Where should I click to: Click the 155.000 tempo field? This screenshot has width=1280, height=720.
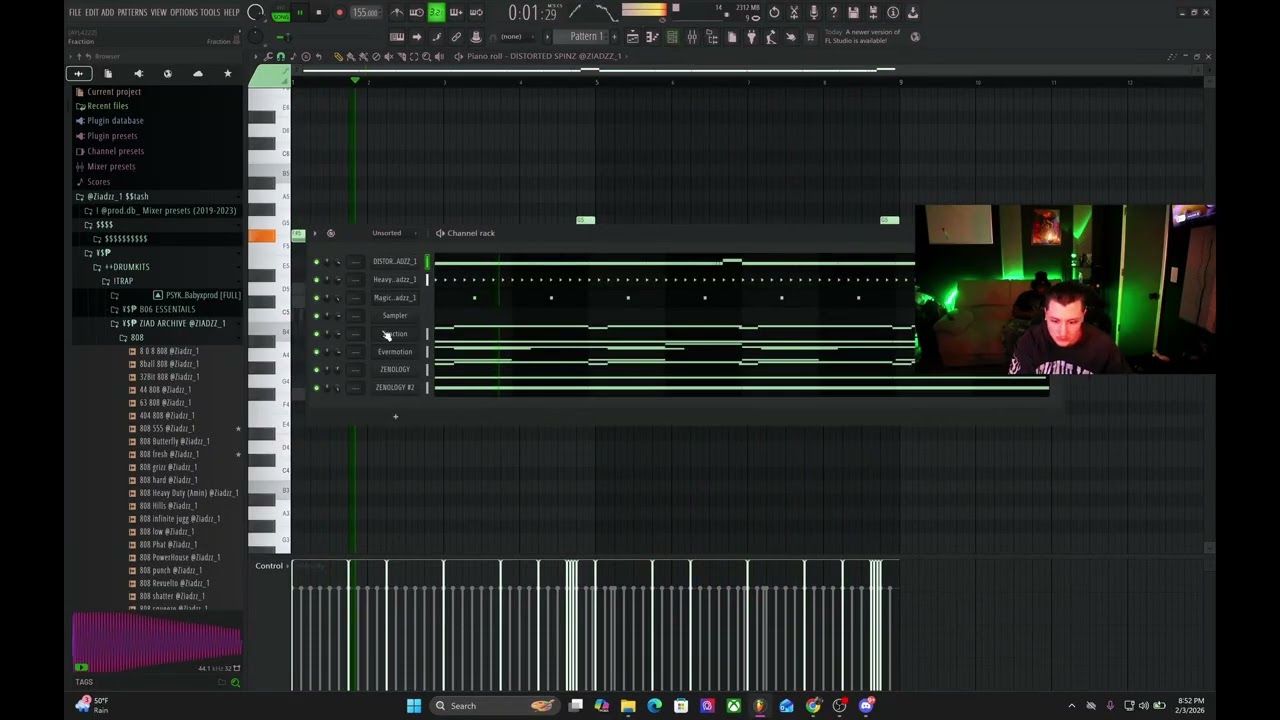[x=365, y=13]
